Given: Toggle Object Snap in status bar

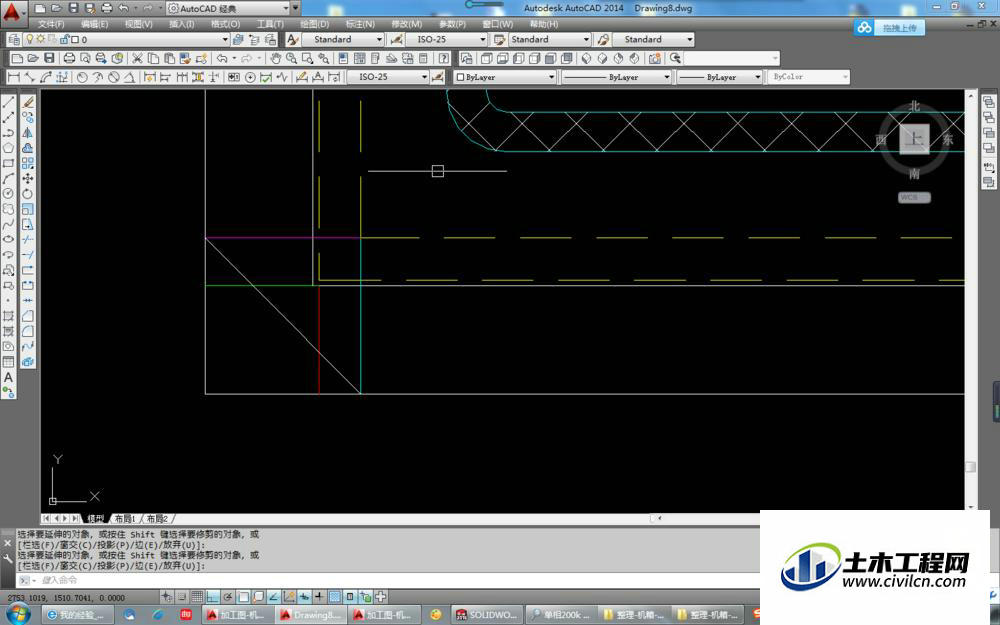Looking at the screenshot, I should [243, 597].
